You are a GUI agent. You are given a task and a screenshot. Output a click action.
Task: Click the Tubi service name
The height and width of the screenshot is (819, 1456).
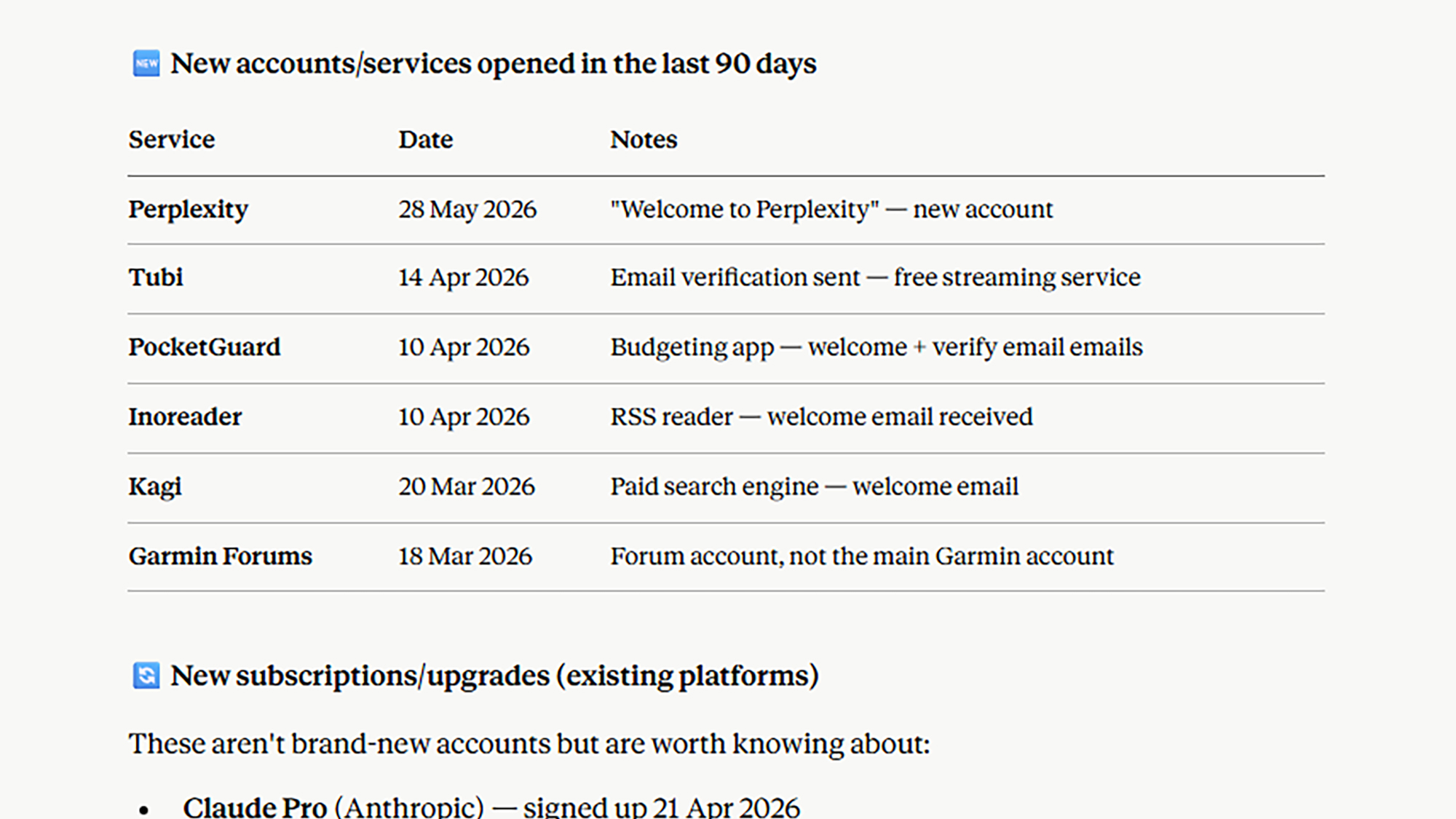click(156, 277)
